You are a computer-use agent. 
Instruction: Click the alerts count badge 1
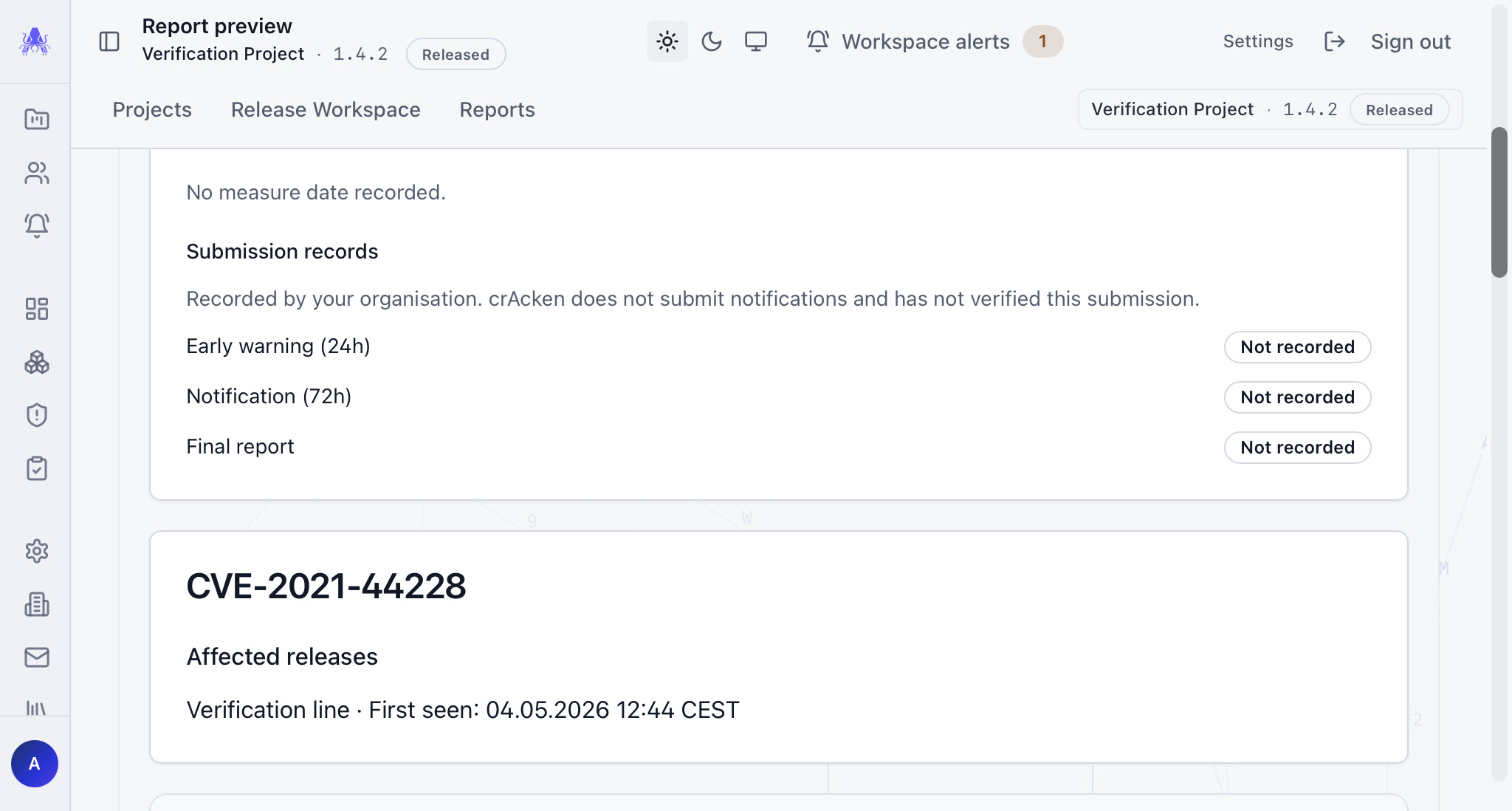[1042, 41]
